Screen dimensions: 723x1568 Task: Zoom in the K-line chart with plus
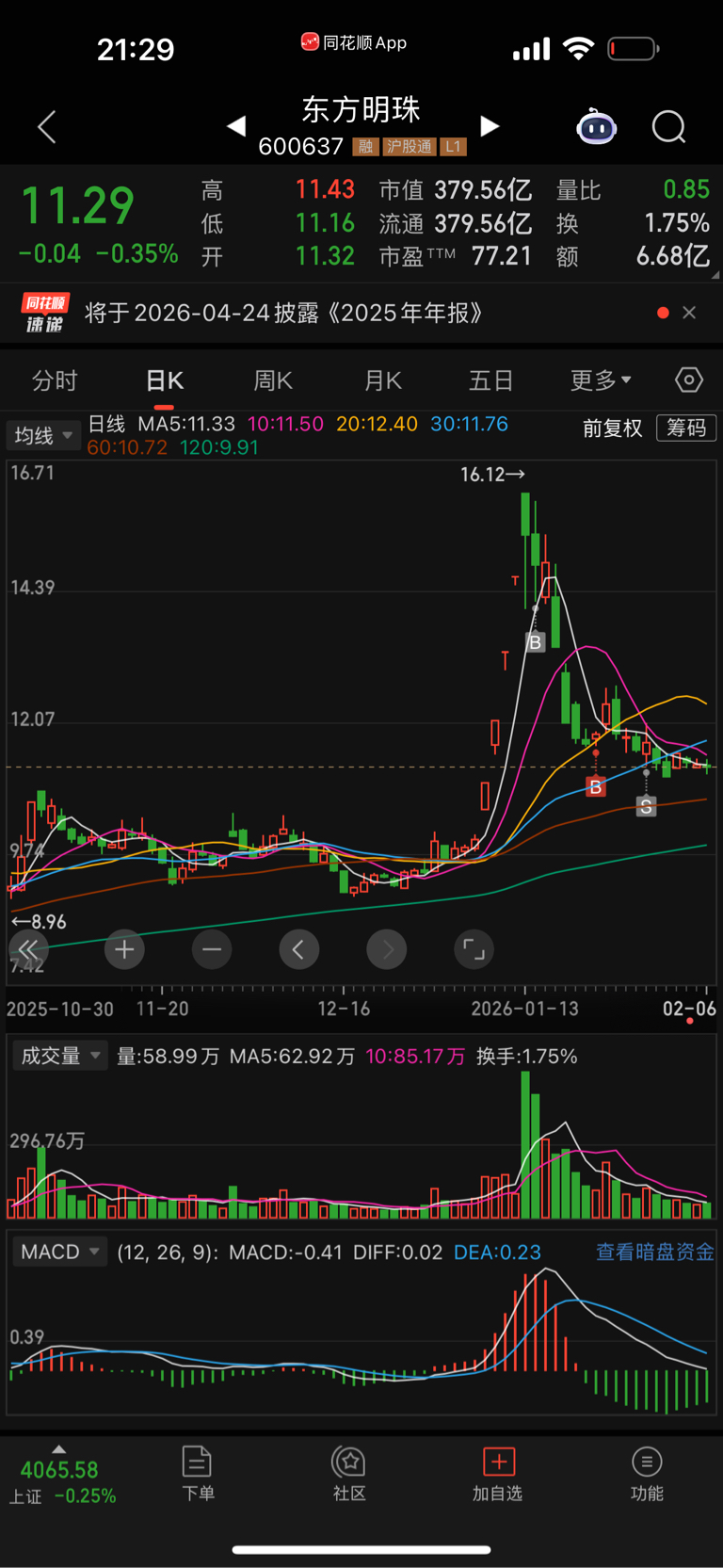click(124, 949)
